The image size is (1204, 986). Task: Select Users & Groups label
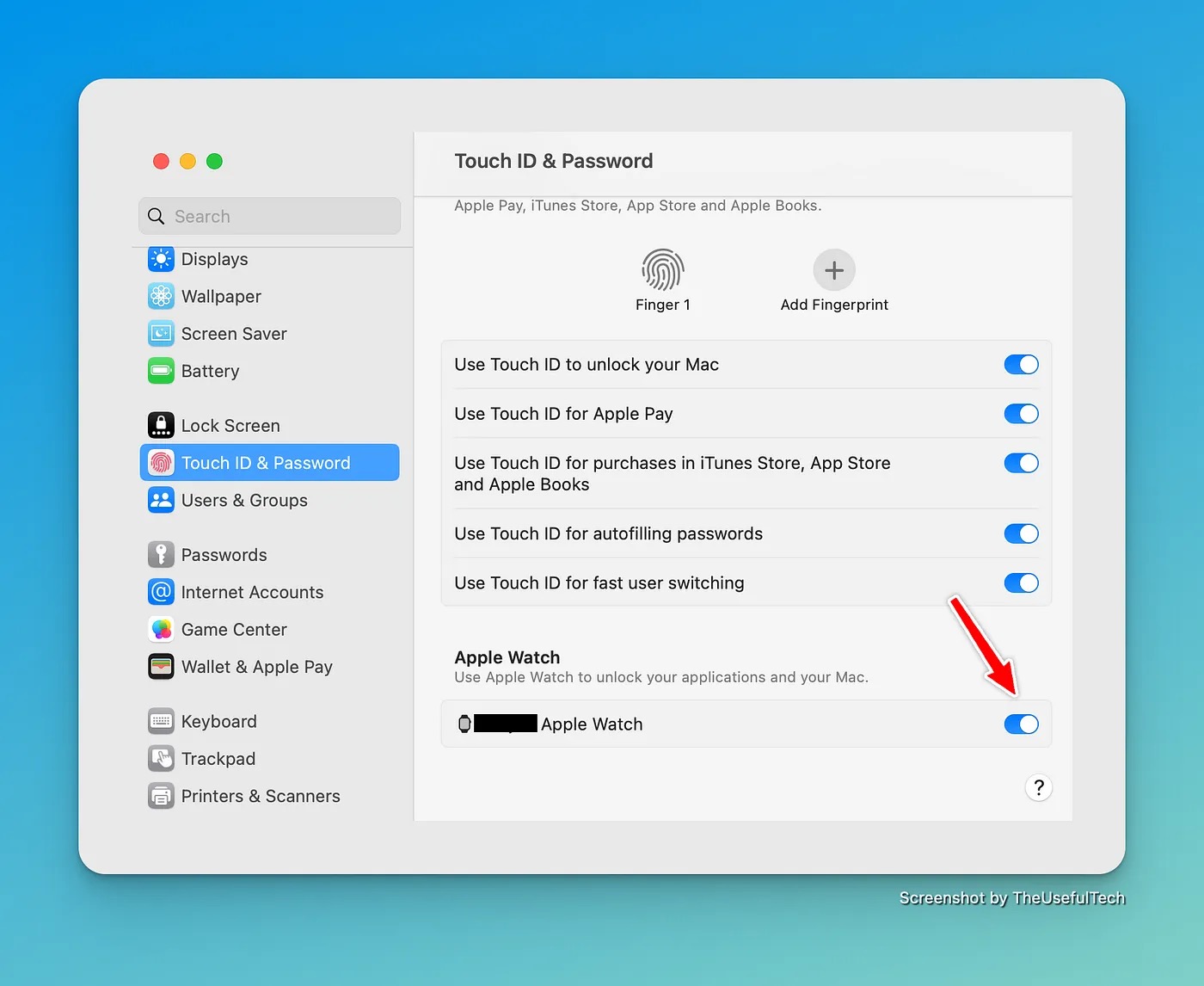244,501
